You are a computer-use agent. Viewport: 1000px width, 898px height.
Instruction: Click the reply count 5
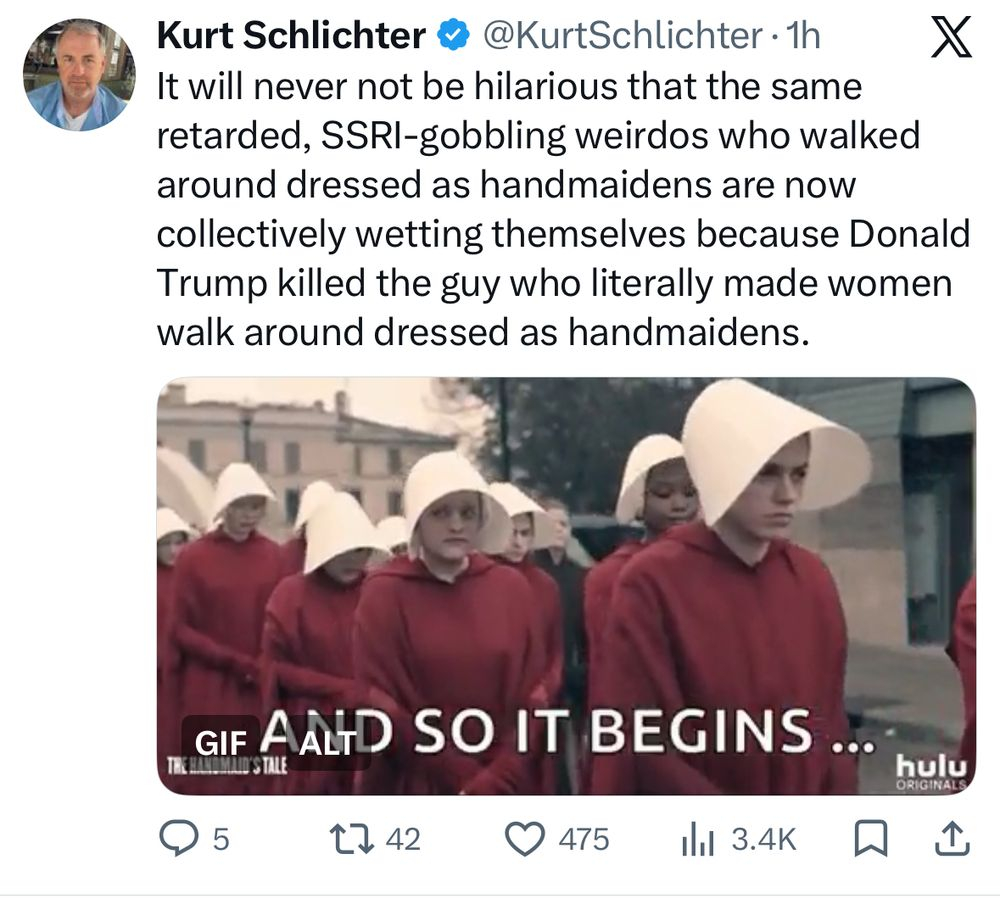pyautogui.click(x=221, y=839)
